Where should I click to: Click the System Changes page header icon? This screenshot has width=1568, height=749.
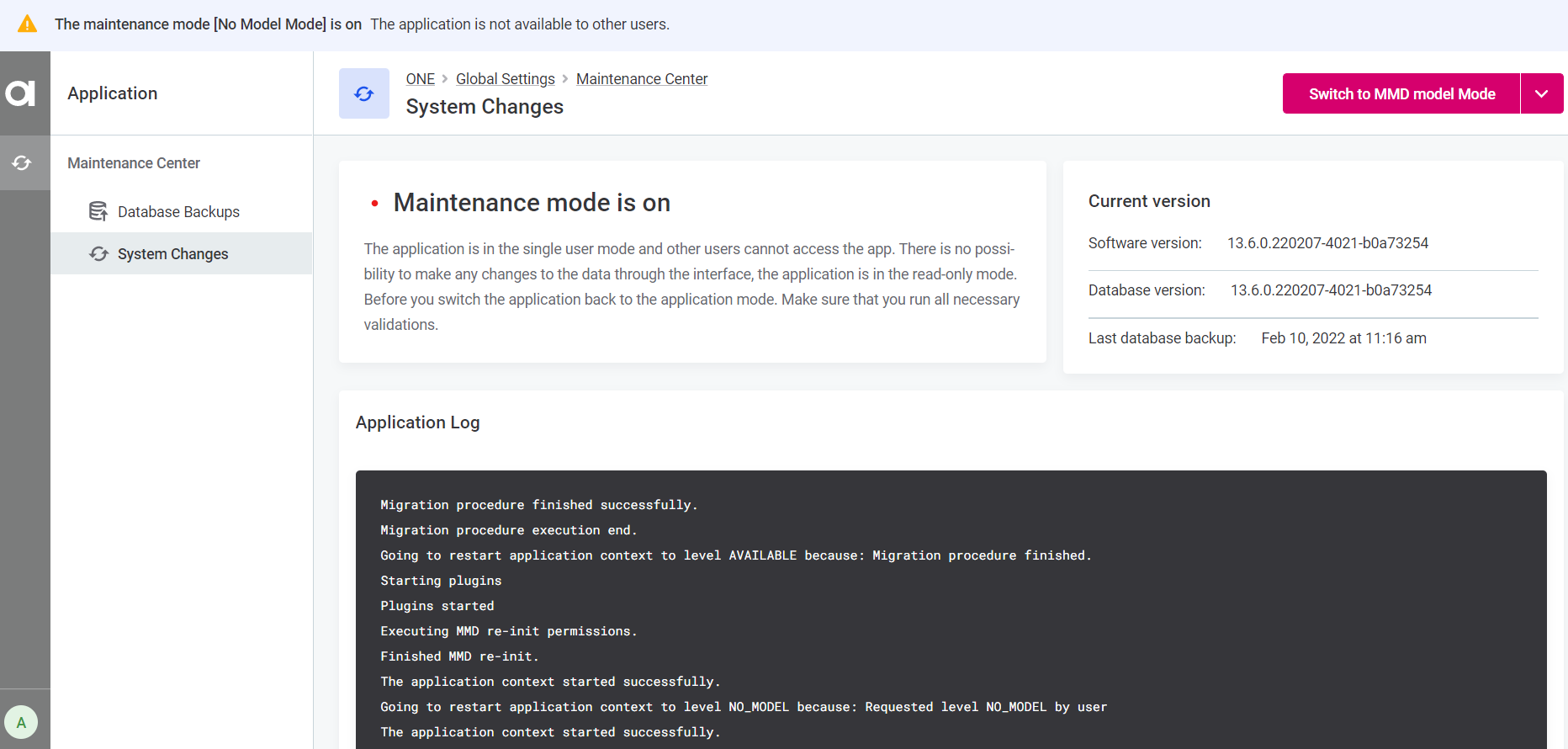(x=363, y=93)
